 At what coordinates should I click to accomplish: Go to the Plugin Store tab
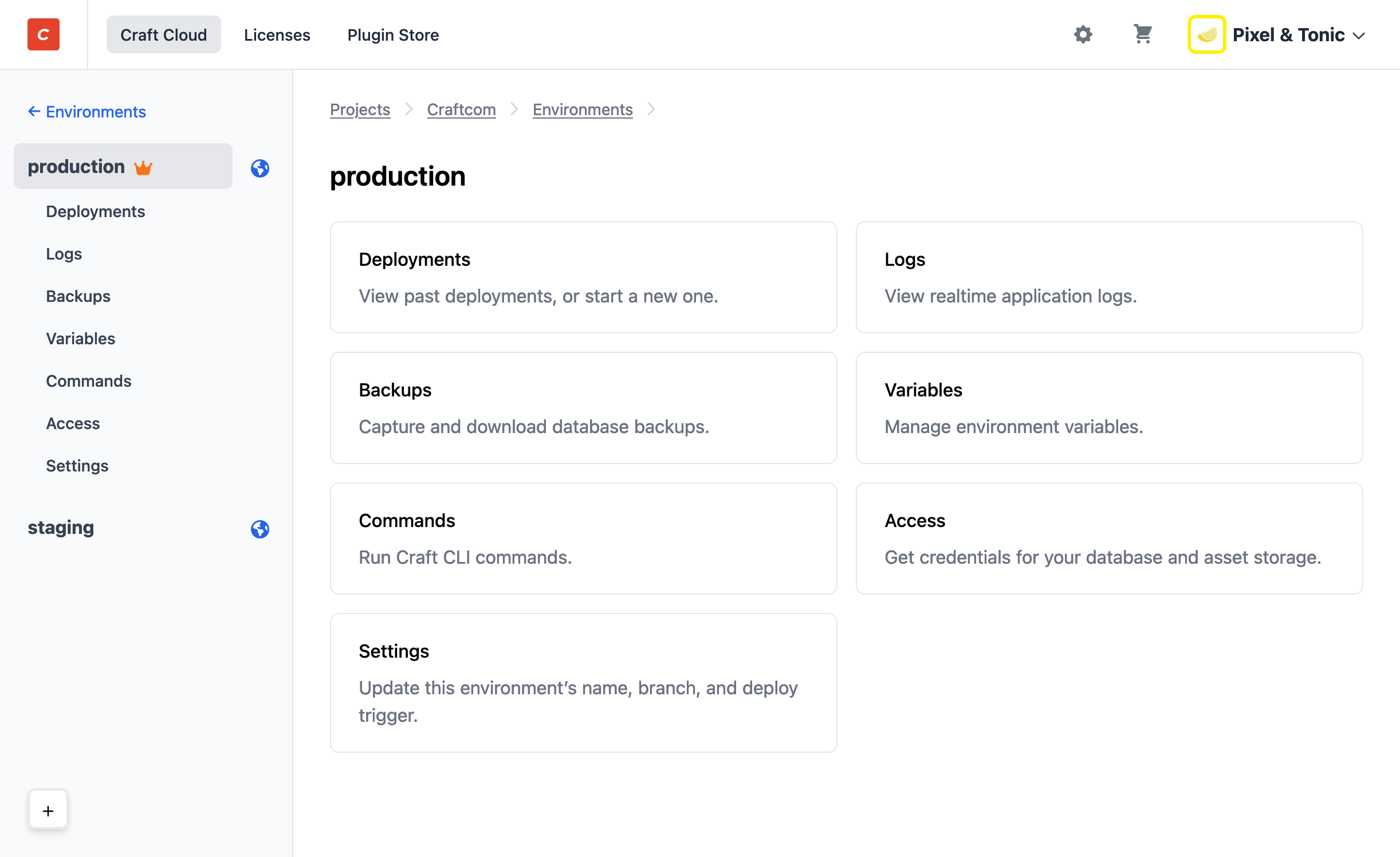click(x=393, y=35)
